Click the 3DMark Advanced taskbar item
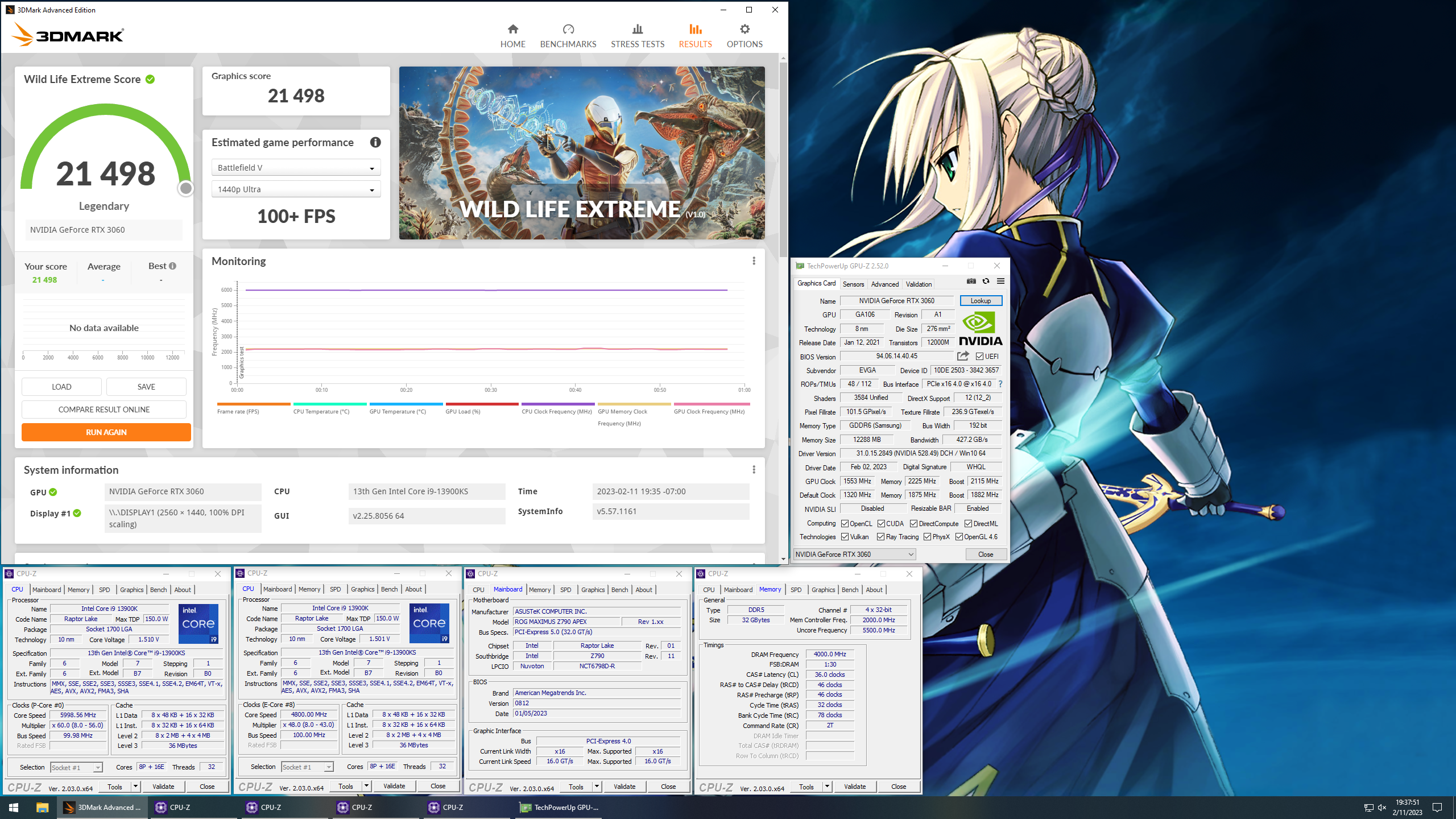The height and width of the screenshot is (819, 1456). pyautogui.click(x=103, y=808)
